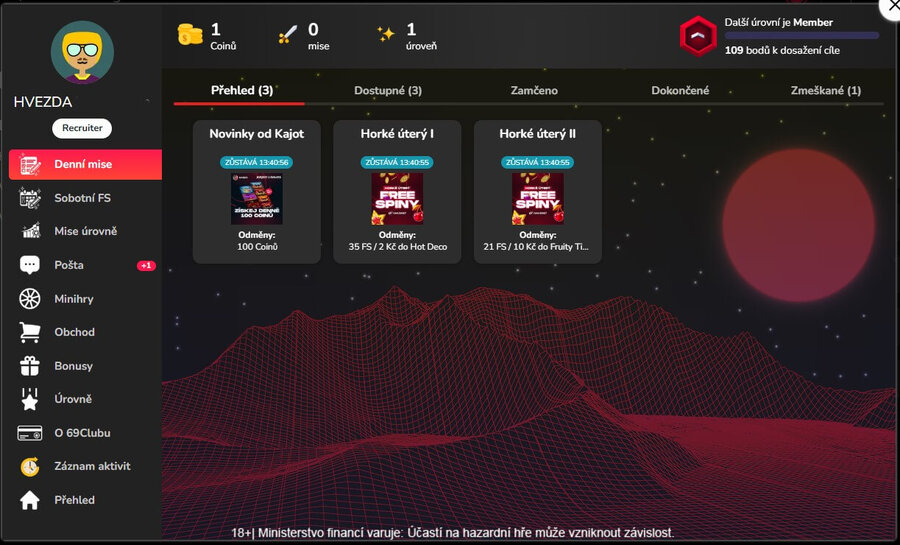Click the Úrovně star icon

click(30, 399)
